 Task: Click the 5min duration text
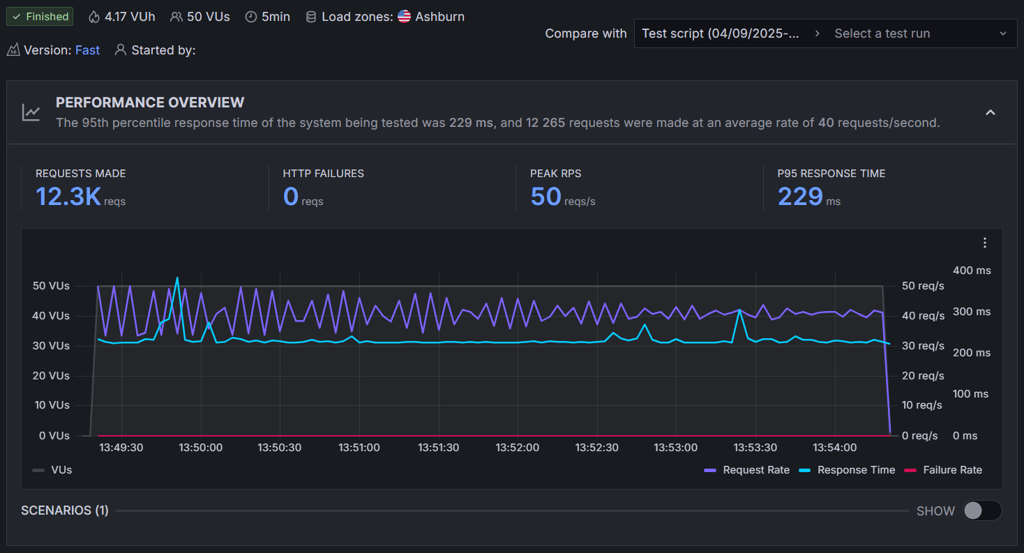coord(276,17)
